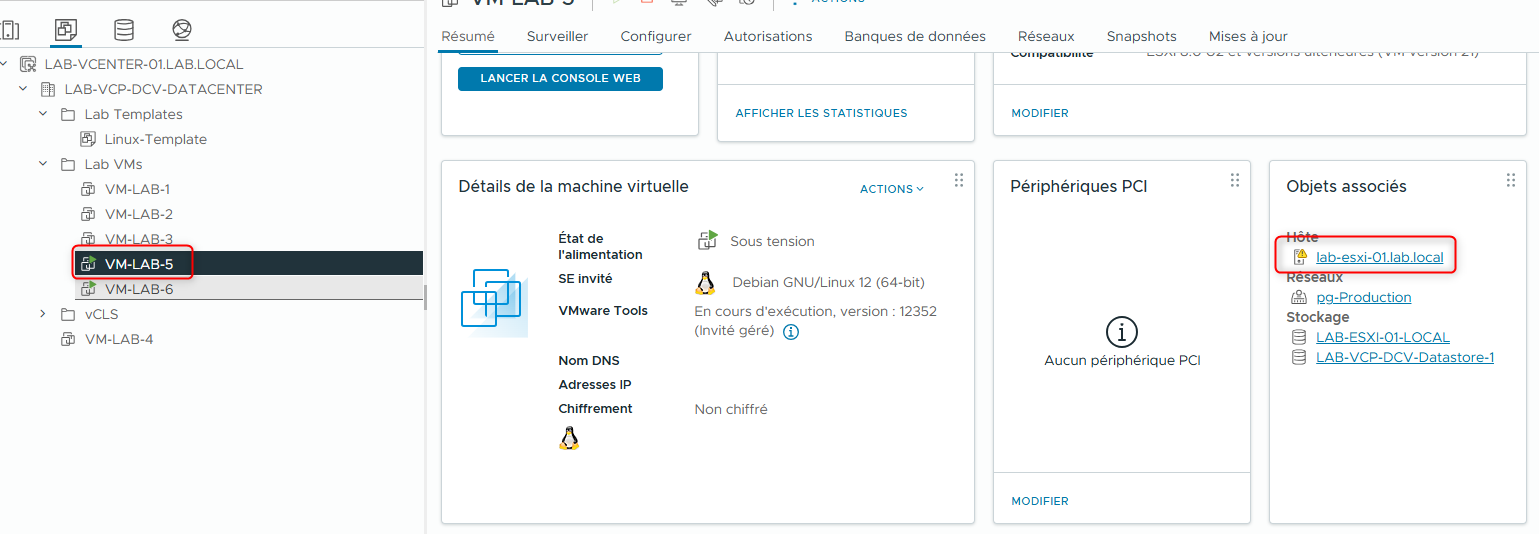Switch to the Résumé tab

pos(468,36)
